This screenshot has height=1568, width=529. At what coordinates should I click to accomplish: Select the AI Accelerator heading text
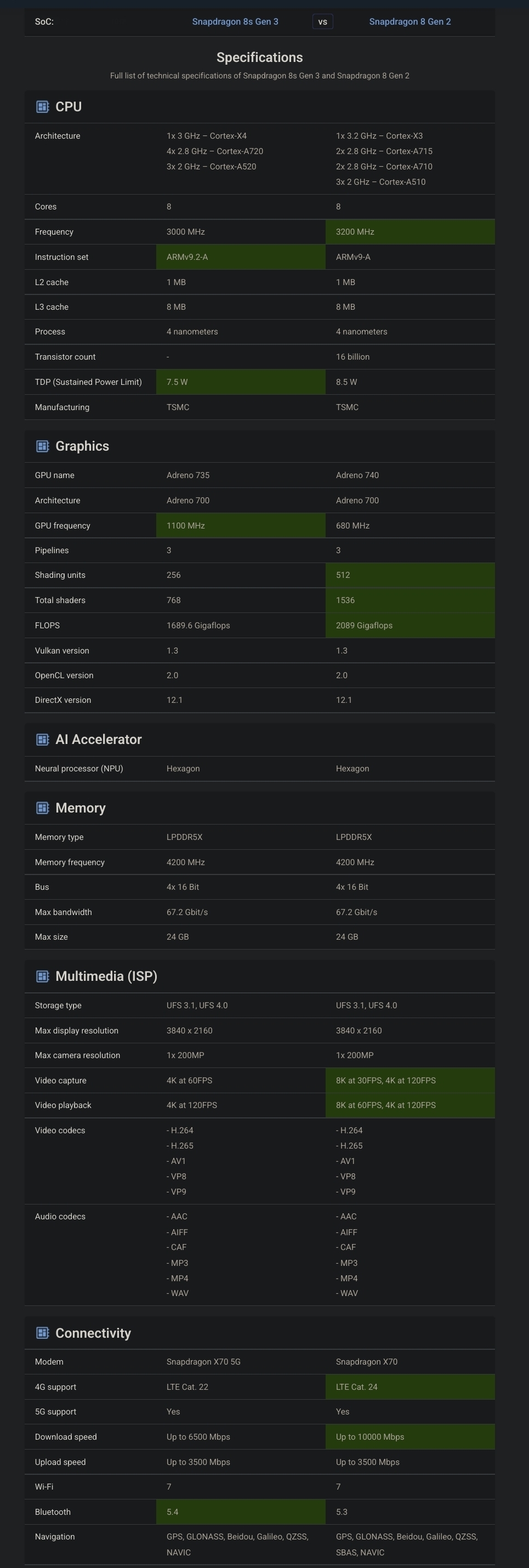[x=99, y=740]
